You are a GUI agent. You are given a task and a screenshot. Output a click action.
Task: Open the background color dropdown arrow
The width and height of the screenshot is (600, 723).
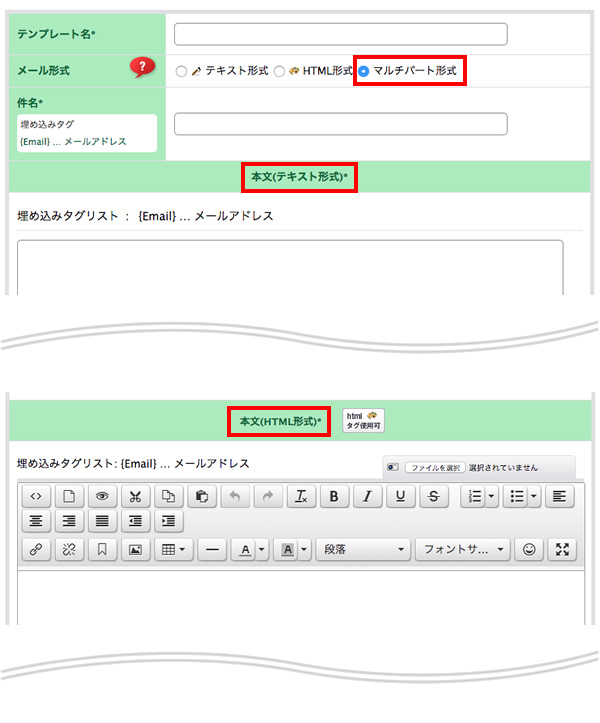pos(304,549)
